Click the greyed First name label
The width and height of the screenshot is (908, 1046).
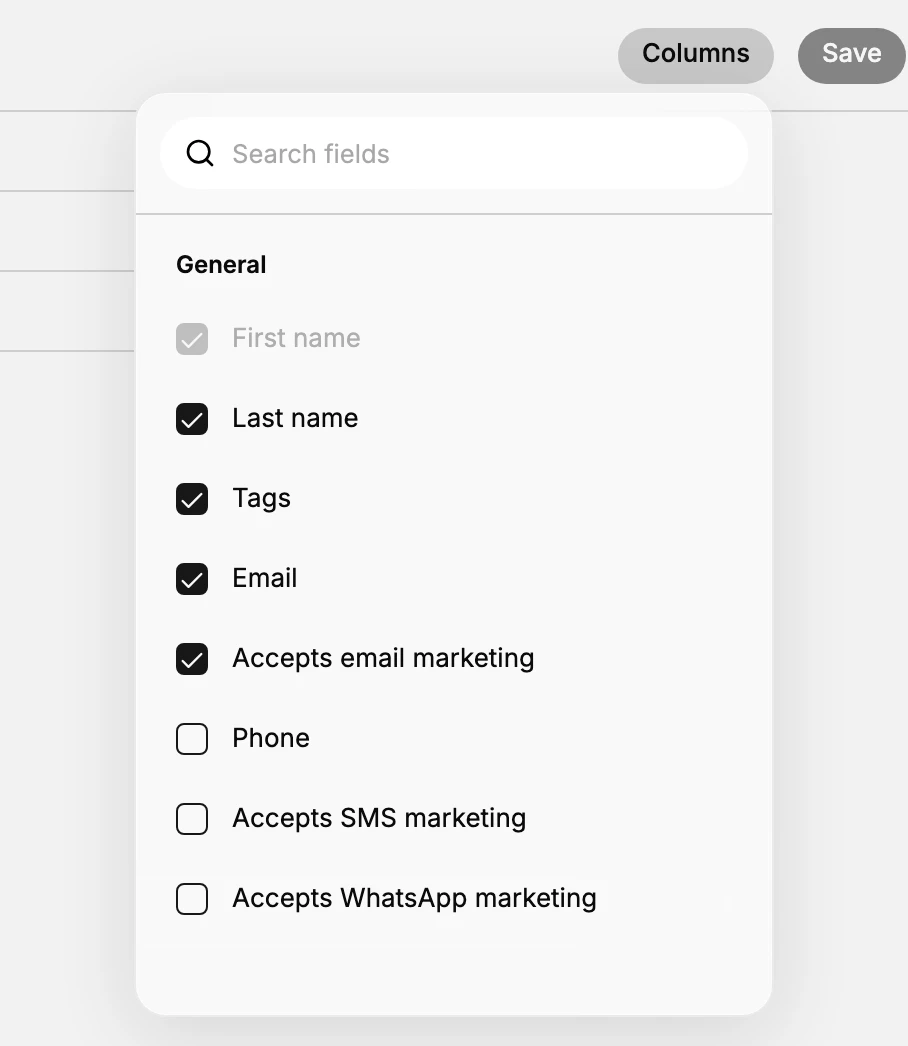(x=296, y=338)
